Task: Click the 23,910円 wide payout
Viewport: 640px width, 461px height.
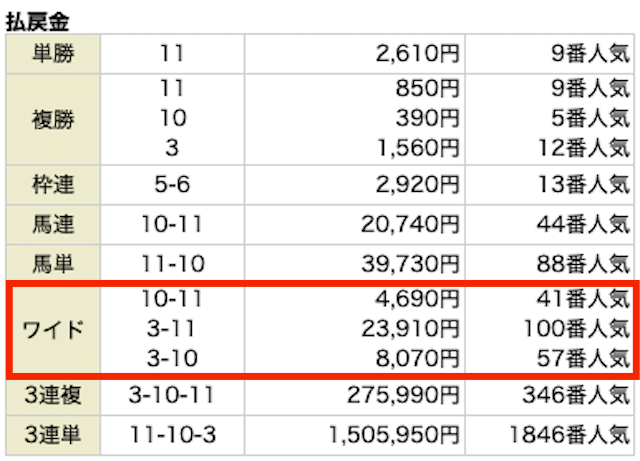Action: pyautogui.click(x=410, y=329)
